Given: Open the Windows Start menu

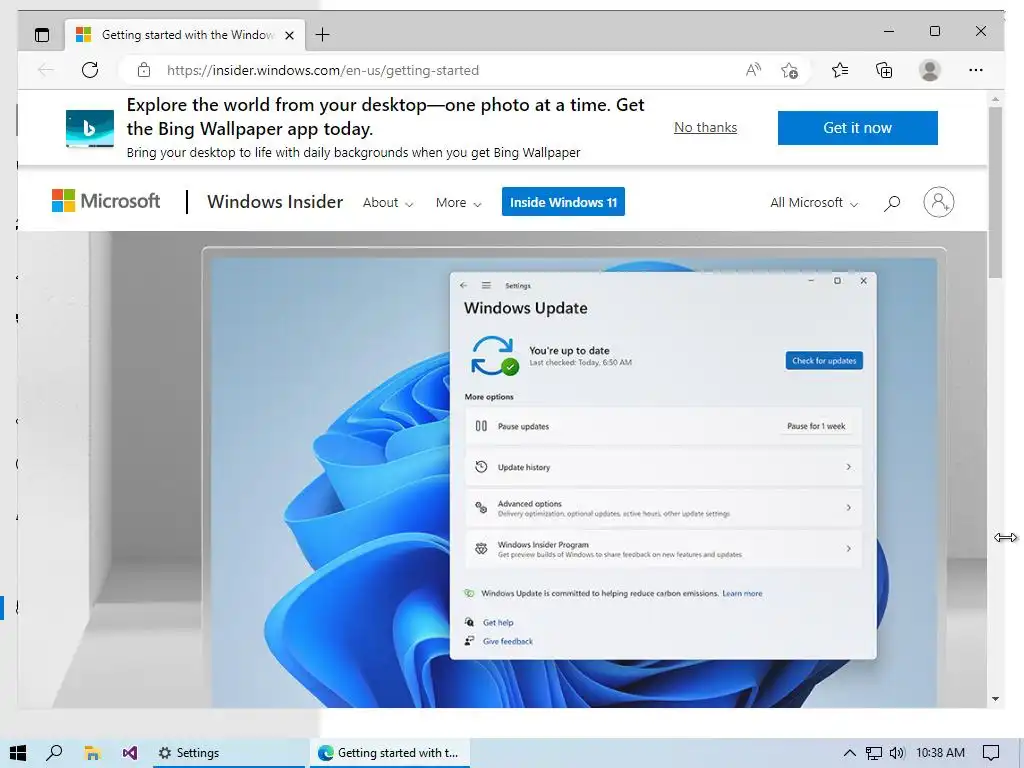Looking at the screenshot, I should point(18,753).
